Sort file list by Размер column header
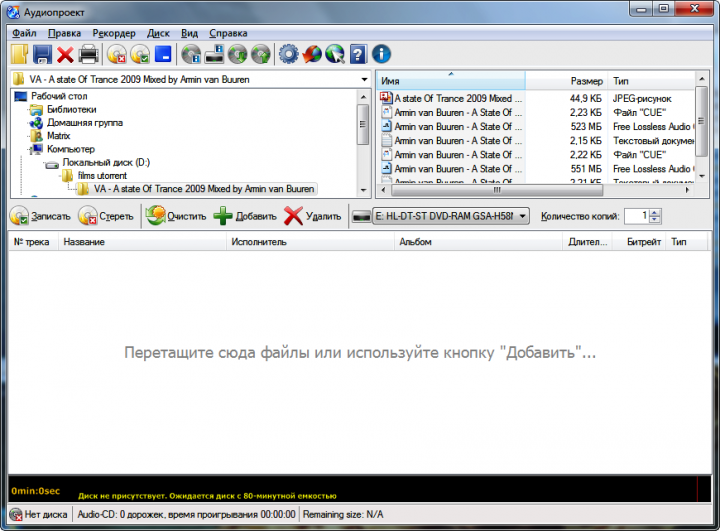Image resolution: width=720 pixels, height=531 pixels. point(586,80)
